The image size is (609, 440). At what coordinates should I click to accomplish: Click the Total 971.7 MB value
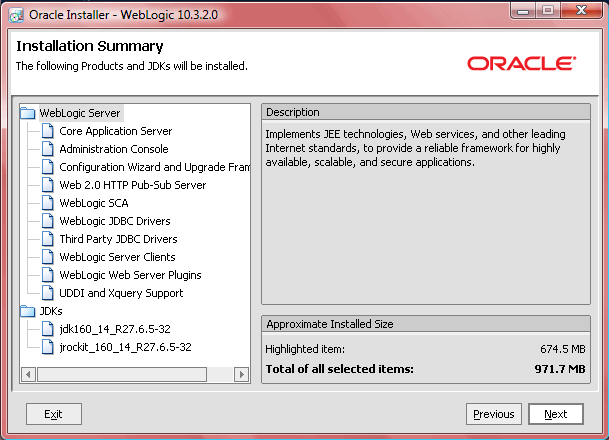(x=560, y=369)
